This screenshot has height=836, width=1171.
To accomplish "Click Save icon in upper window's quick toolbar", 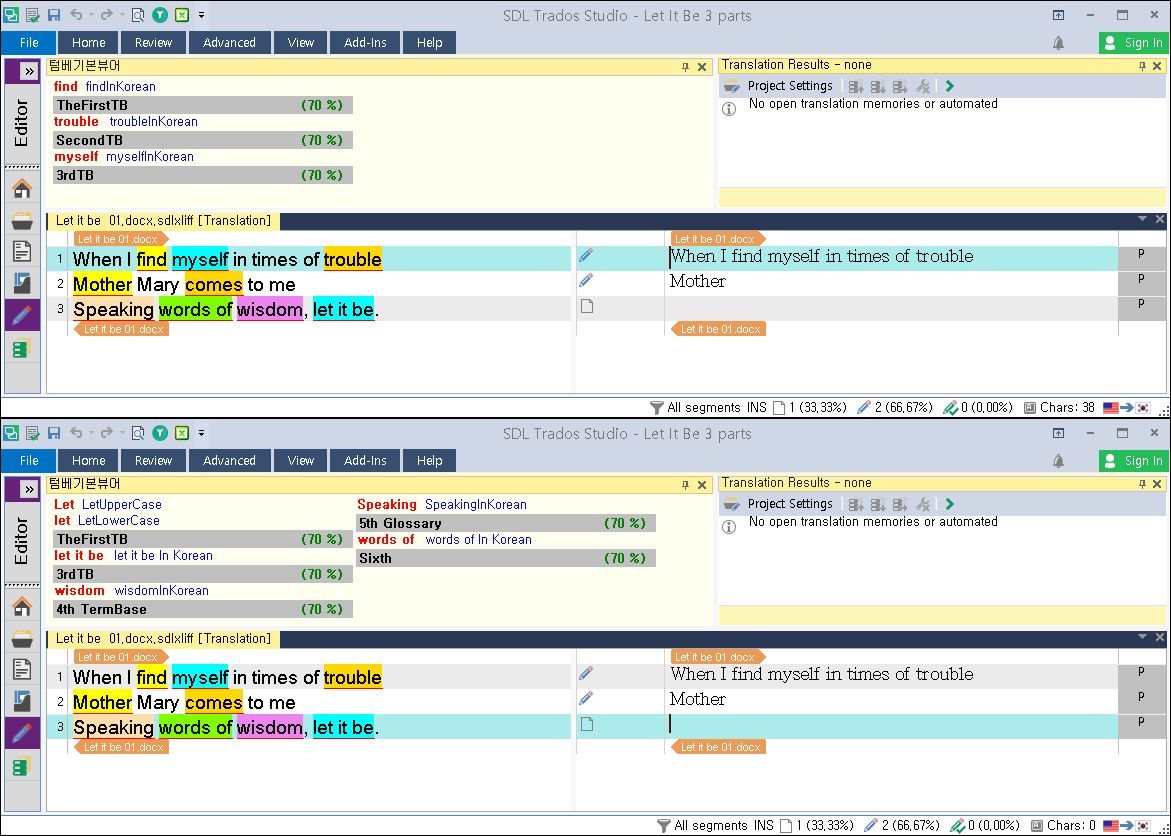I will [54, 15].
